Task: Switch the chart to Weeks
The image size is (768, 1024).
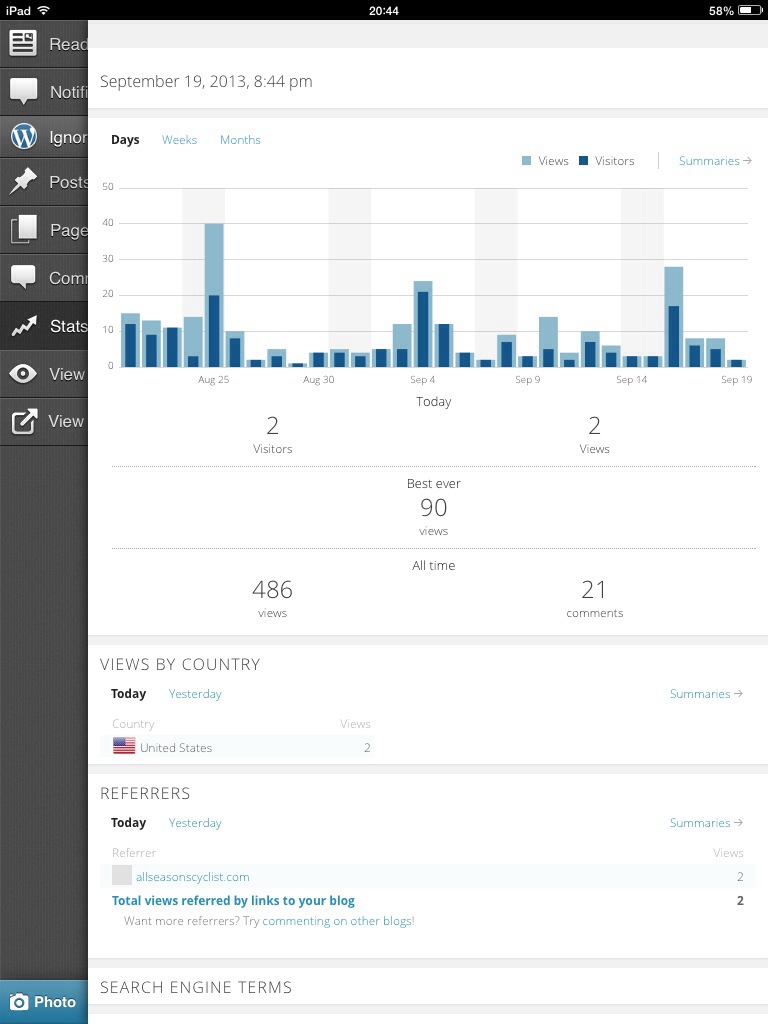Action: pos(179,140)
